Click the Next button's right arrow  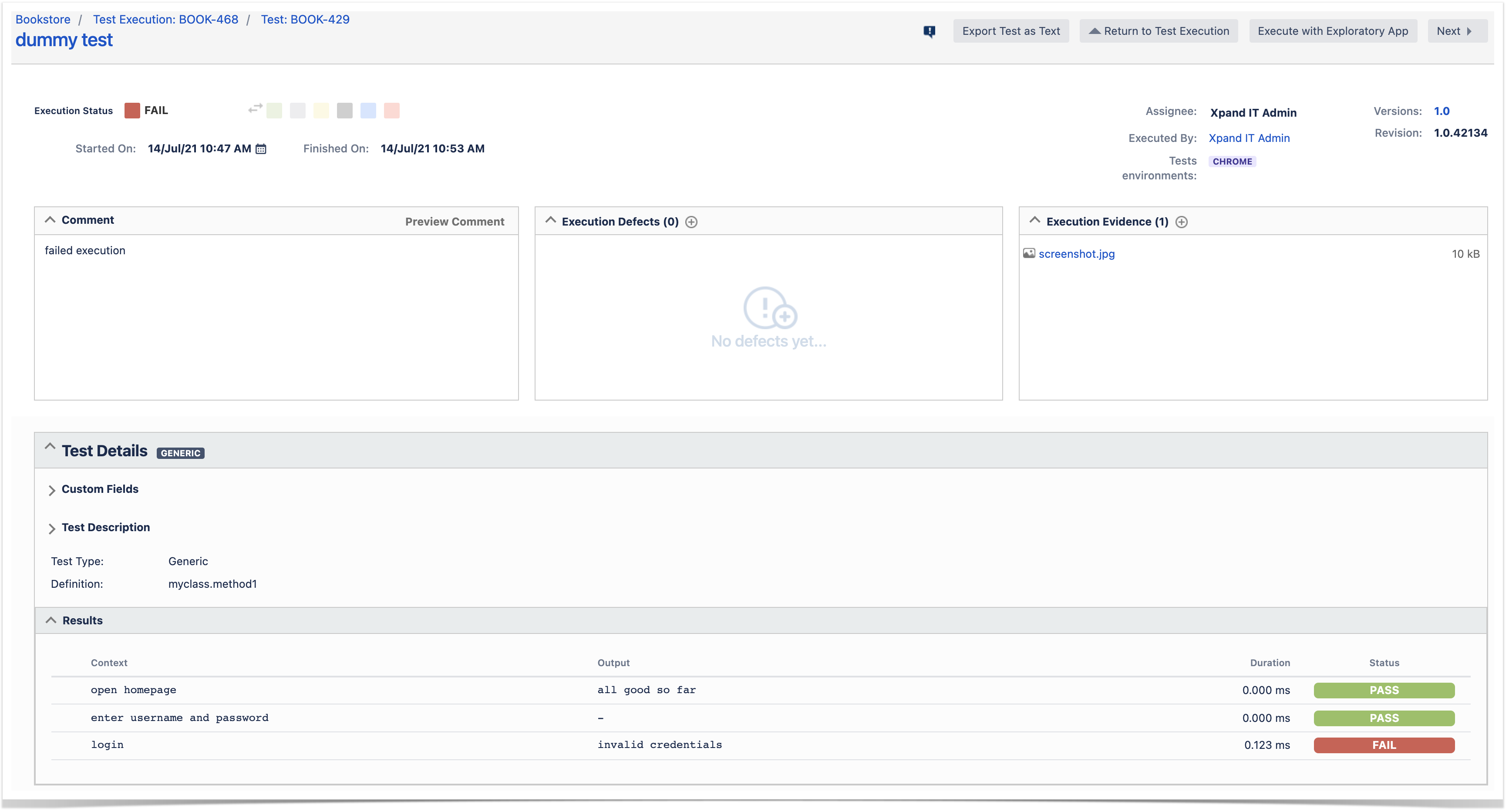coord(1469,32)
